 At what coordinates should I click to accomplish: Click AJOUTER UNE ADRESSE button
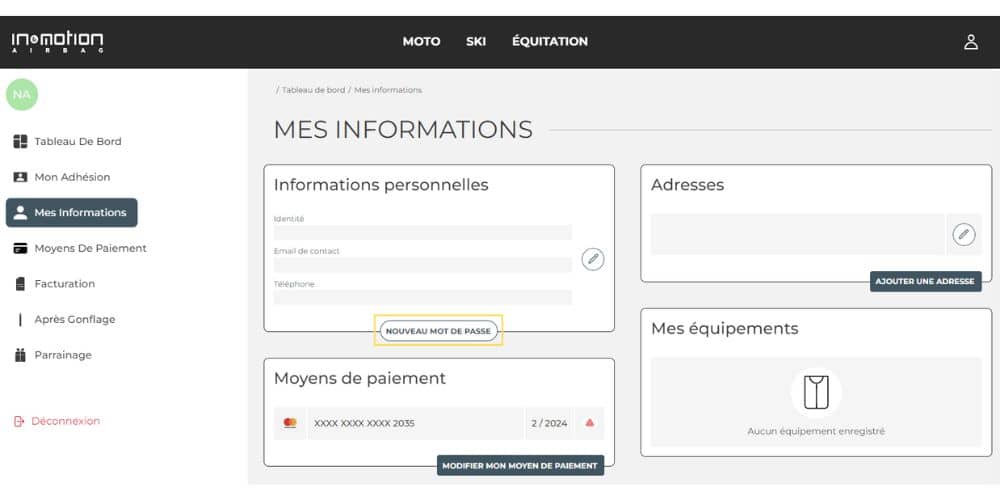coord(925,281)
